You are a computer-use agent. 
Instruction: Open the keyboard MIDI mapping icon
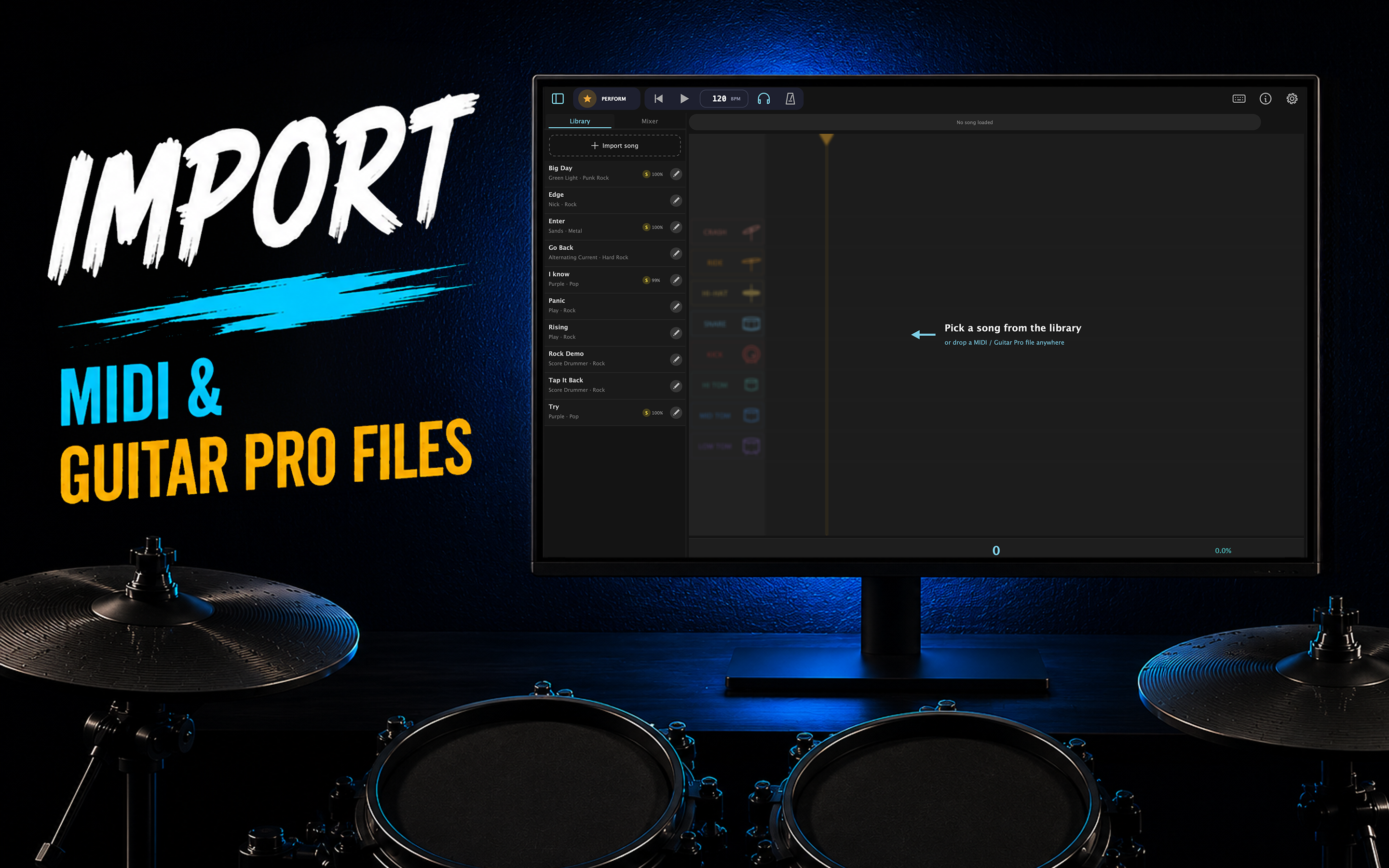coord(1239,99)
